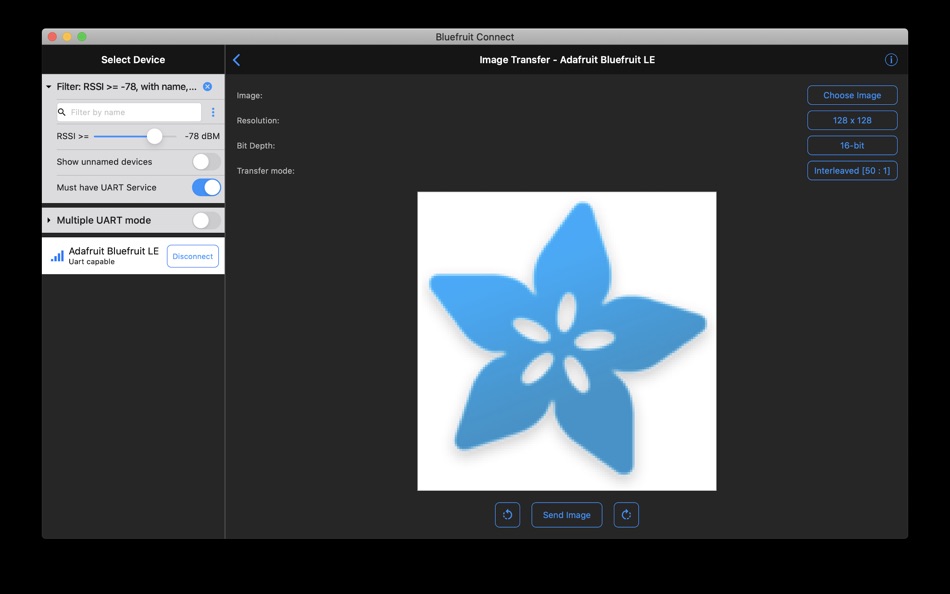Rotate image counterclockwise

click(x=507, y=515)
